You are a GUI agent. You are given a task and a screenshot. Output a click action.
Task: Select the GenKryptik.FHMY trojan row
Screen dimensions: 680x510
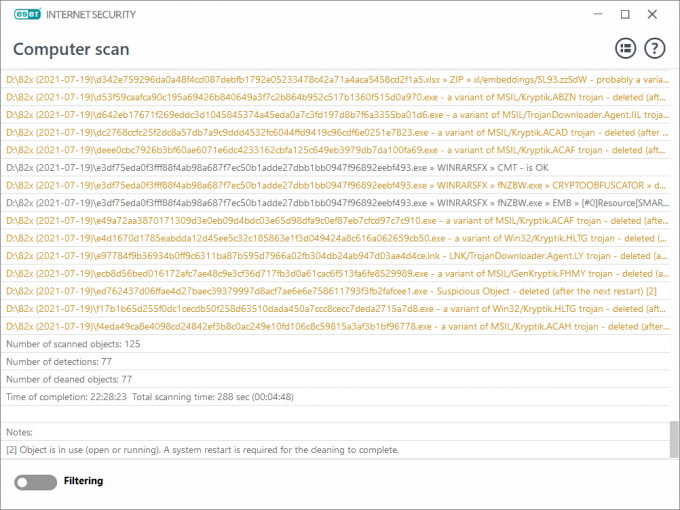pos(335,274)
